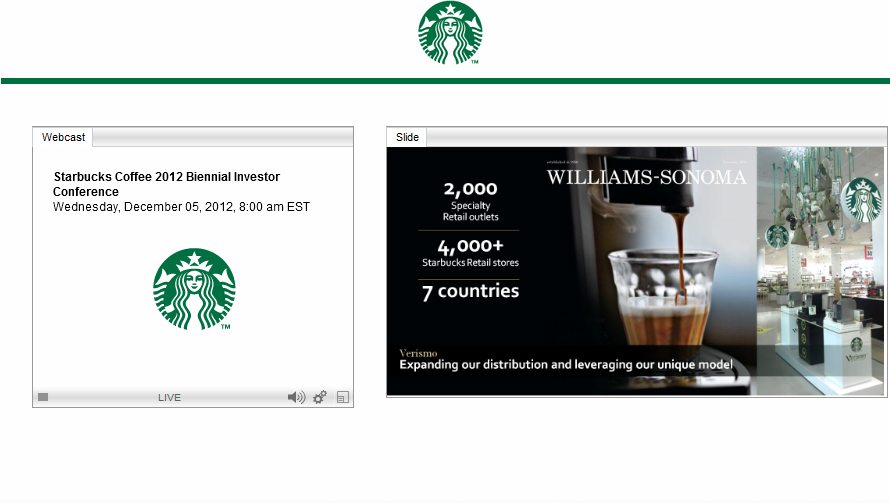Click the 'Verismo' label on the slide
This screenshot has width=890, height=503.
[x=418, y=353]
